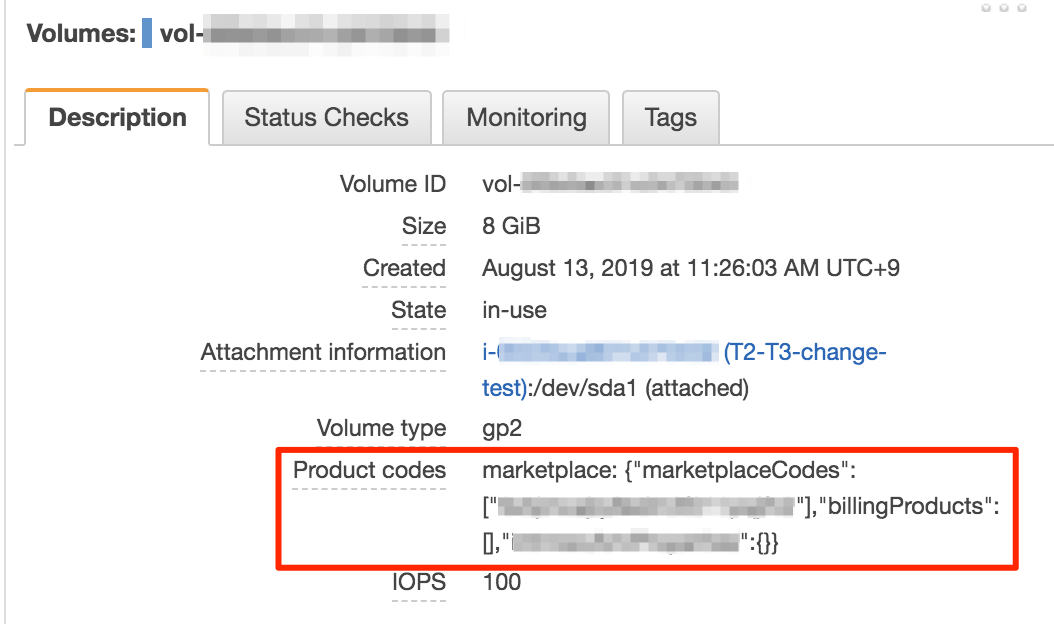Select the Tags tab
This screenshot has height=624, width=1054.
point(670,118)
